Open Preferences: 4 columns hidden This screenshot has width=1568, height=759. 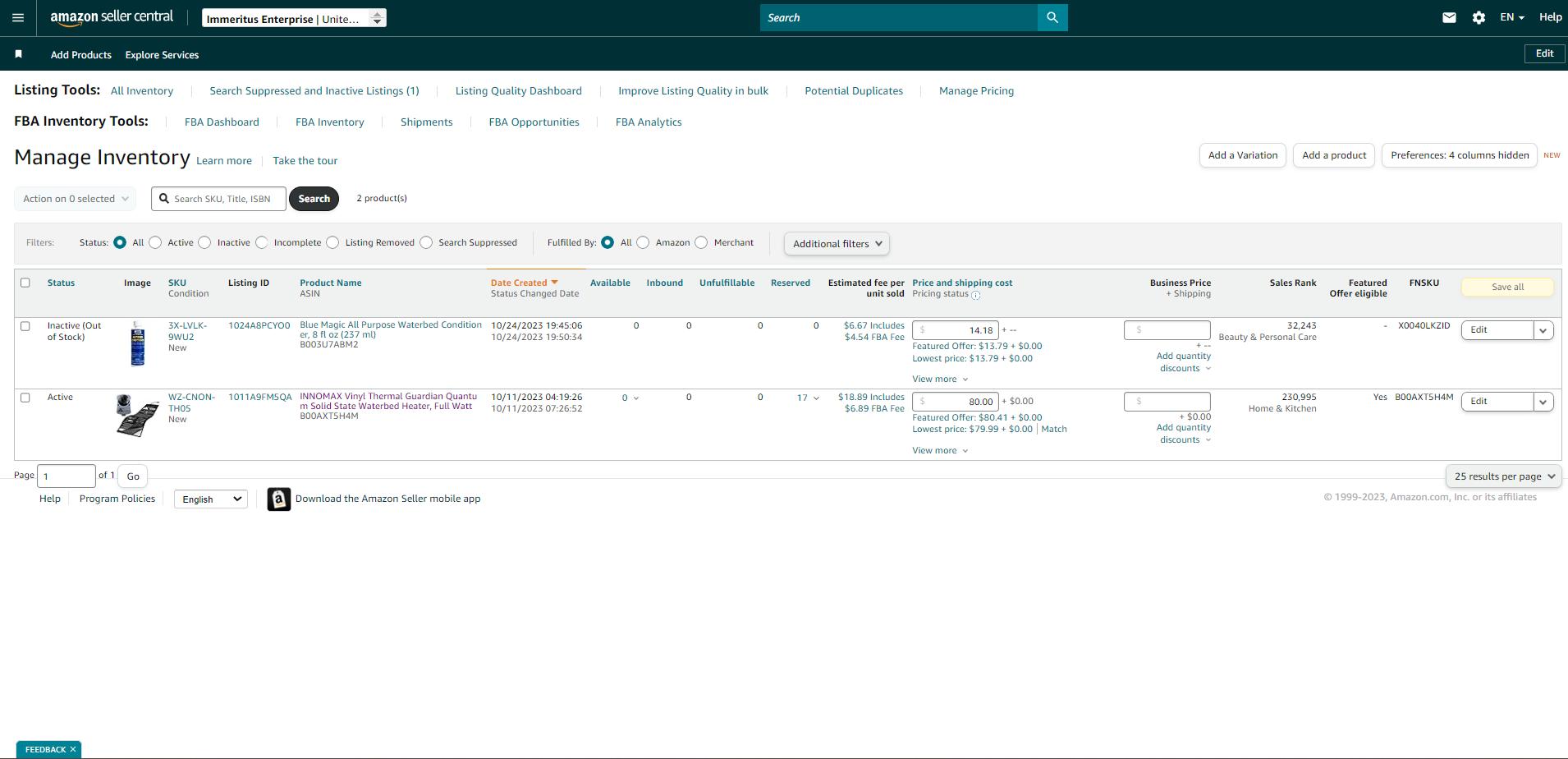(1460, 155)
